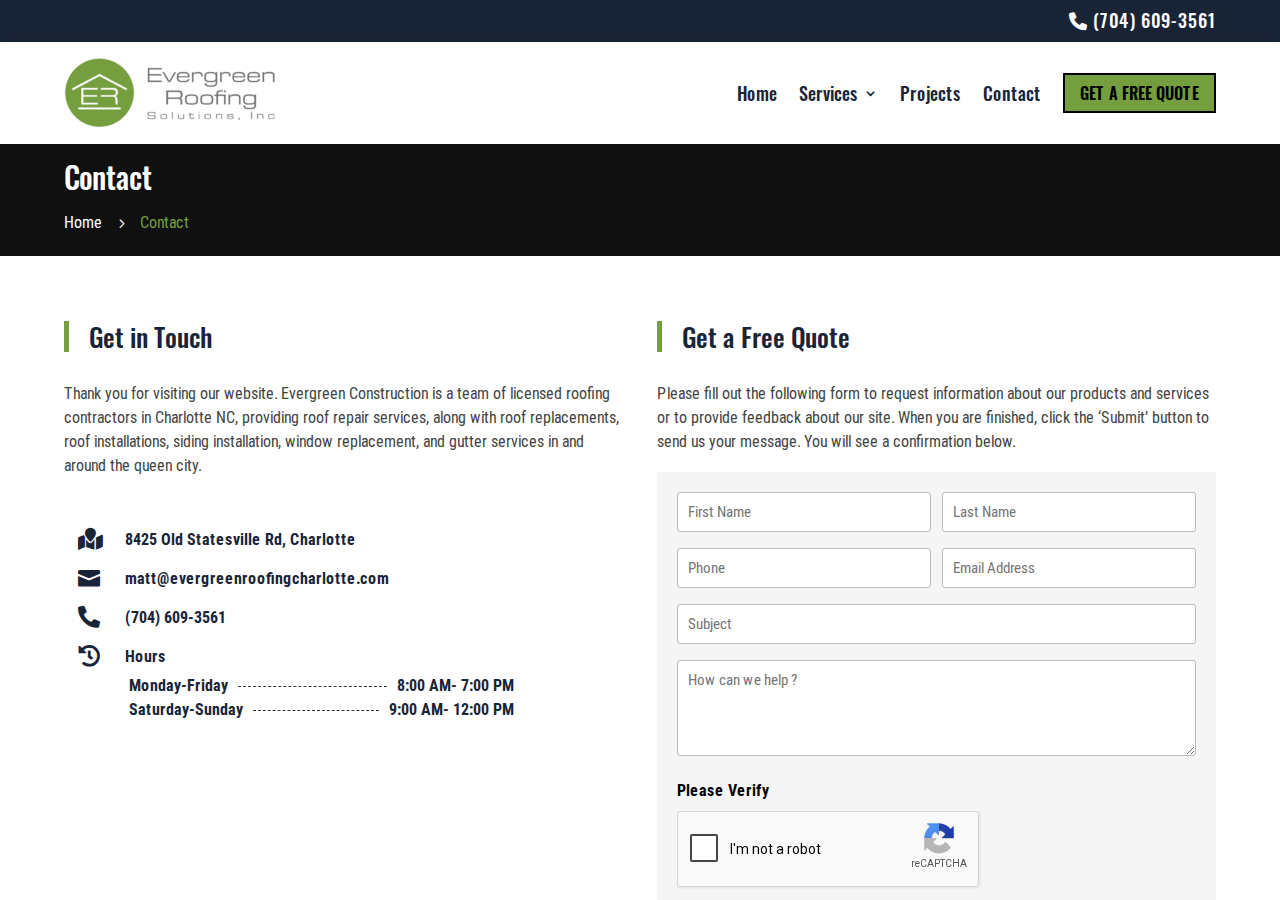1280x900 pixels.
Task: Focus the Phone input field
Action: [x=804, y=568]
